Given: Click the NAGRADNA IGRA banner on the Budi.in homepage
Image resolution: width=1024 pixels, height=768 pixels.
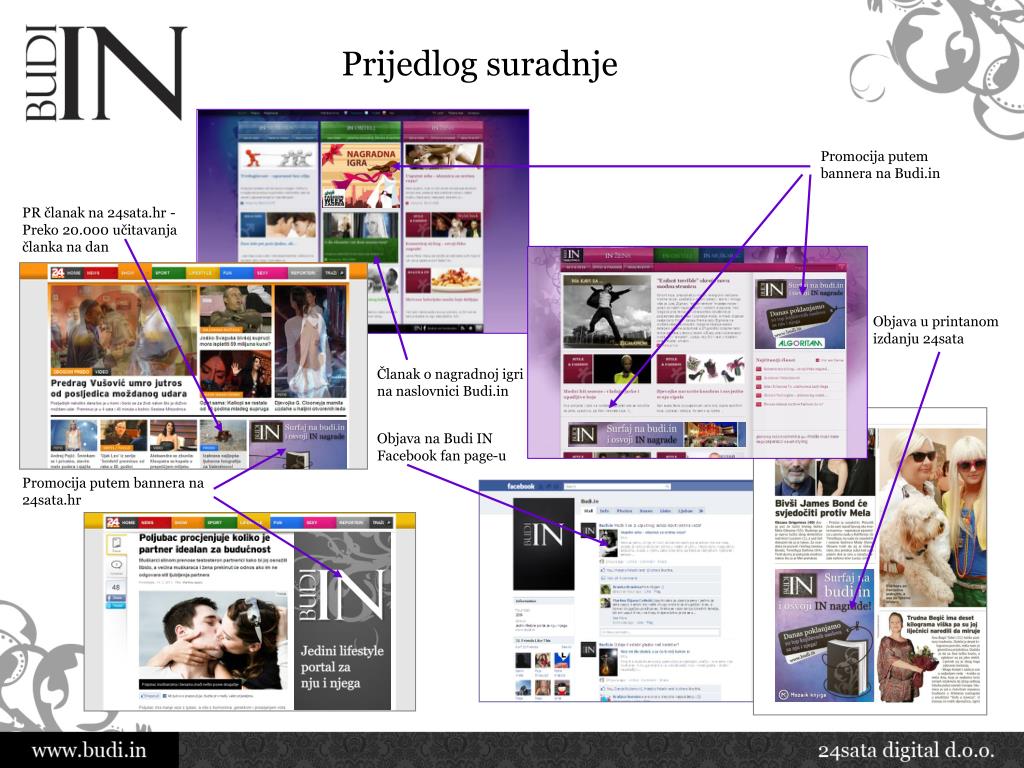Looking at the screenshot, I should click(x=360, y=175).
